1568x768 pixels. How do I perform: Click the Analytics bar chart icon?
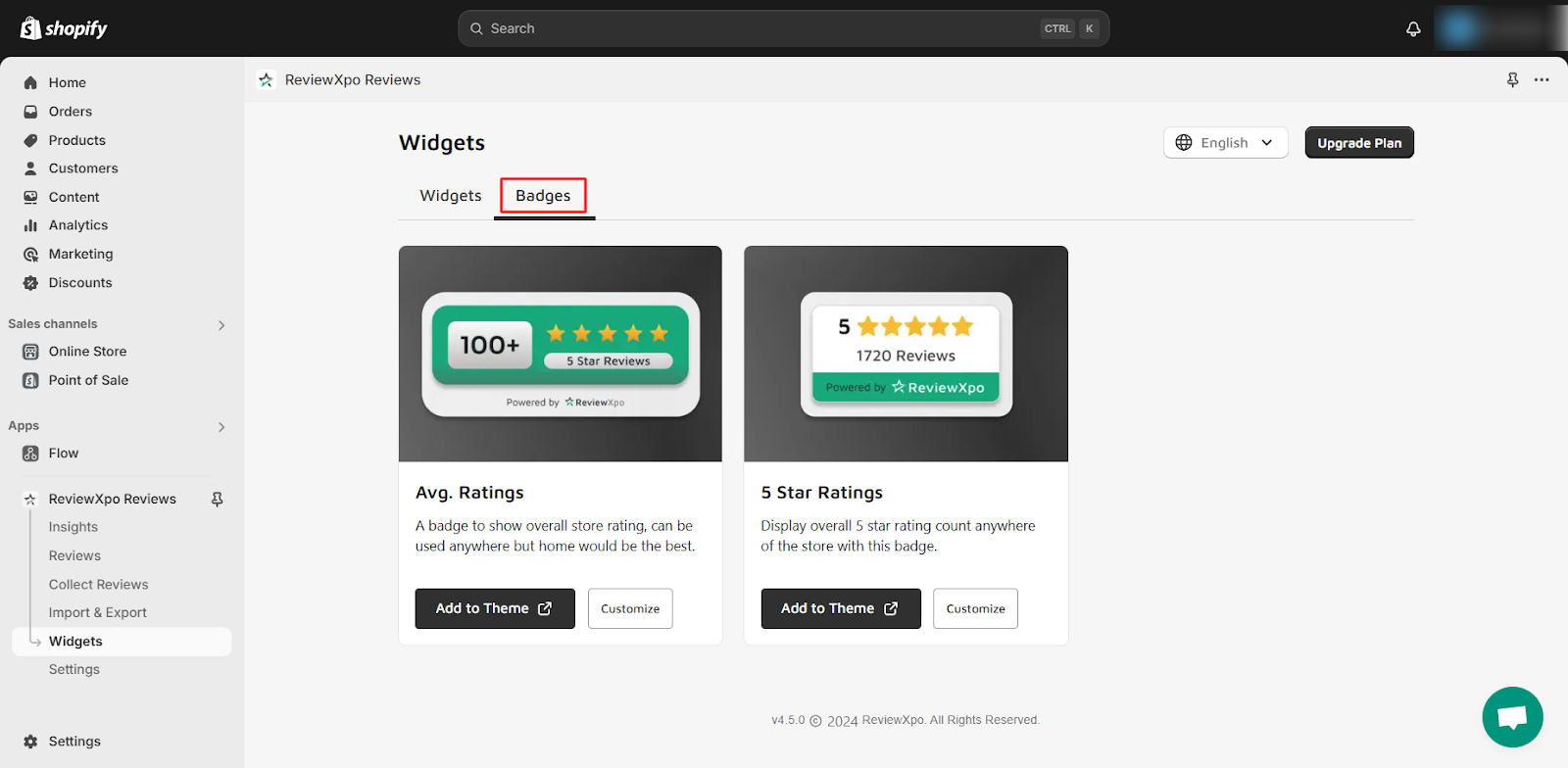[30, 225]
